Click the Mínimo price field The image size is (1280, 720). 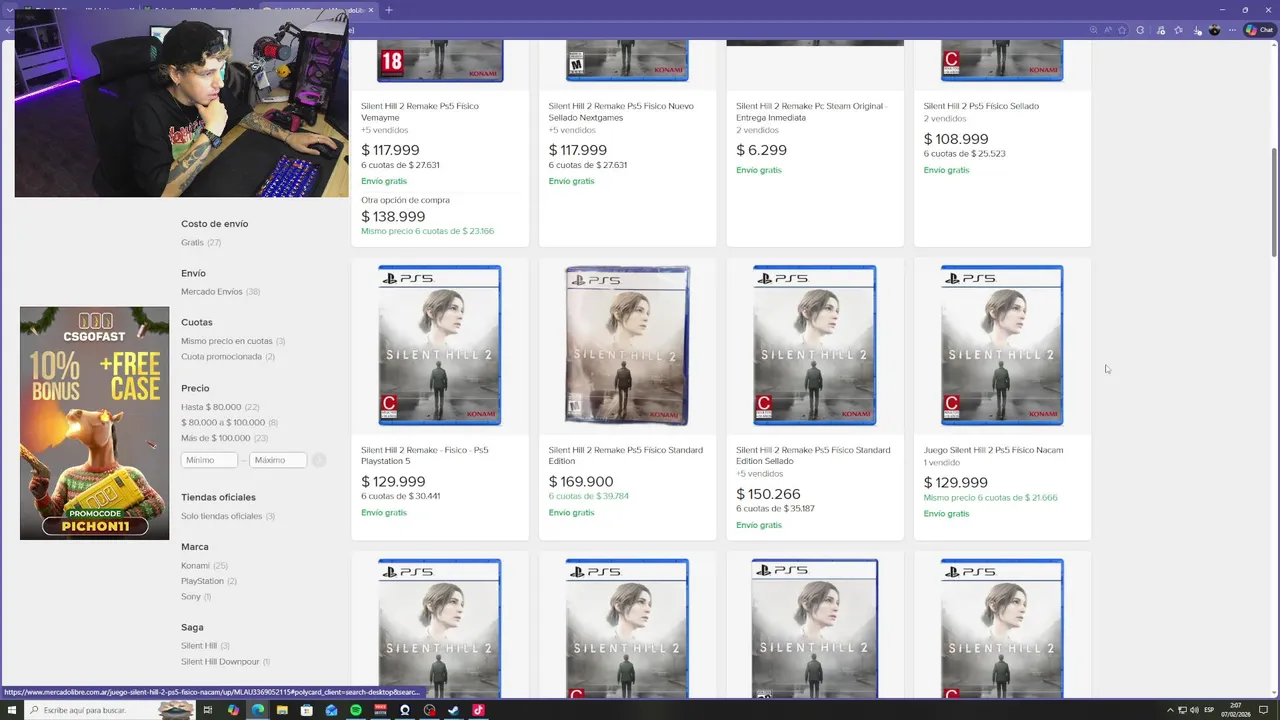pos(209,460)
